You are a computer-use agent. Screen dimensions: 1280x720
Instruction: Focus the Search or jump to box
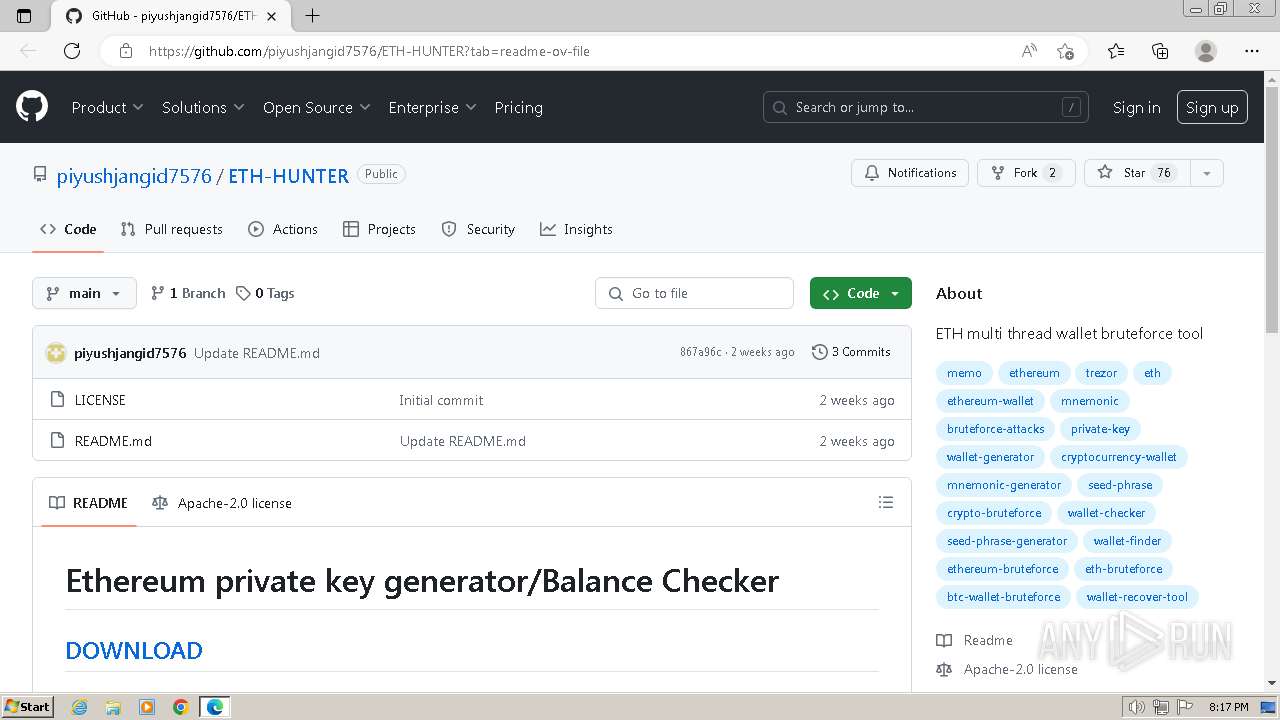pos(925,107)
